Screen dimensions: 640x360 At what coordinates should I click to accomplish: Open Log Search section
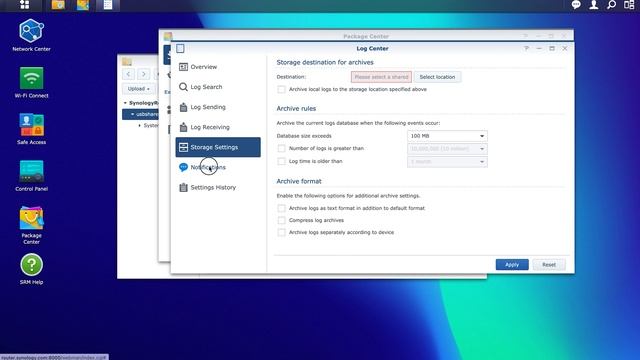click(x=218, y=87)
